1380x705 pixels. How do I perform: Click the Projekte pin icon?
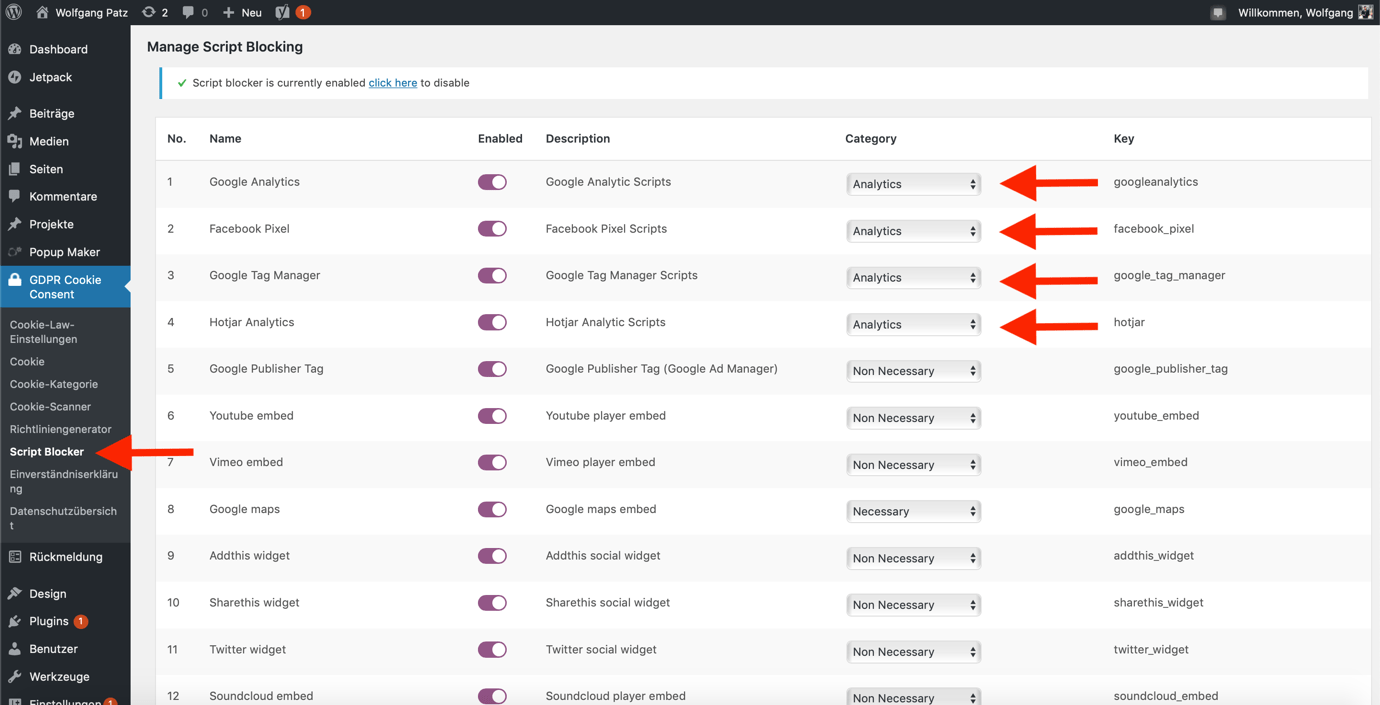[x=15, y=224]
